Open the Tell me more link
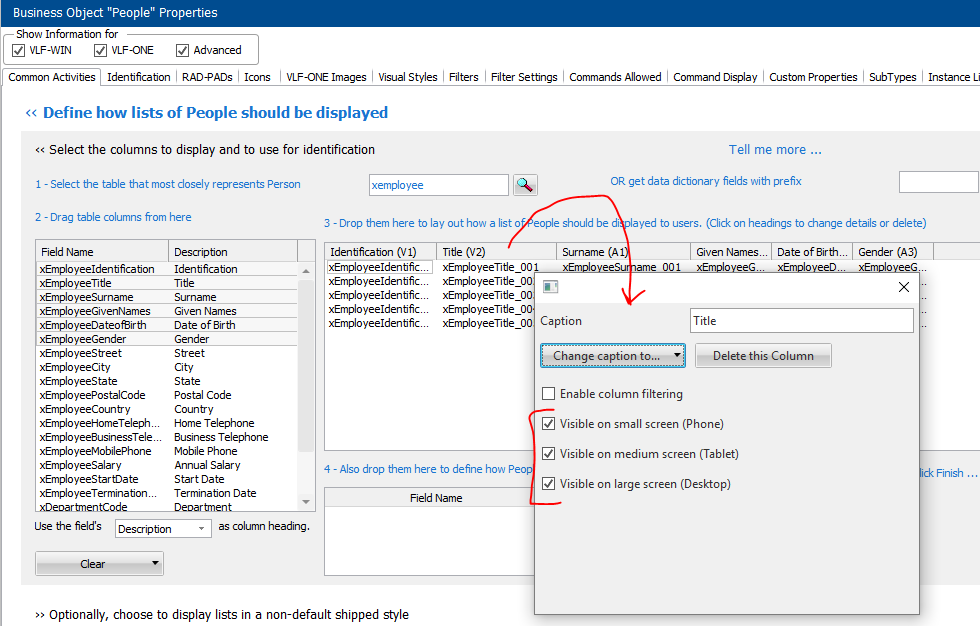 click(775, 150)
